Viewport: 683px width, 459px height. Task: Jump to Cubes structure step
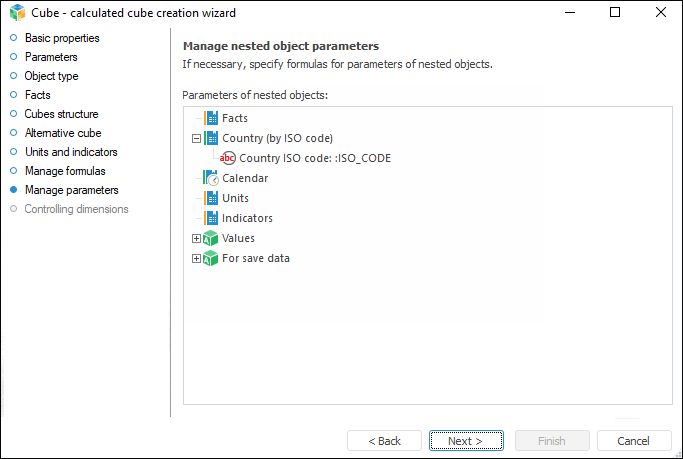[61, 114]
